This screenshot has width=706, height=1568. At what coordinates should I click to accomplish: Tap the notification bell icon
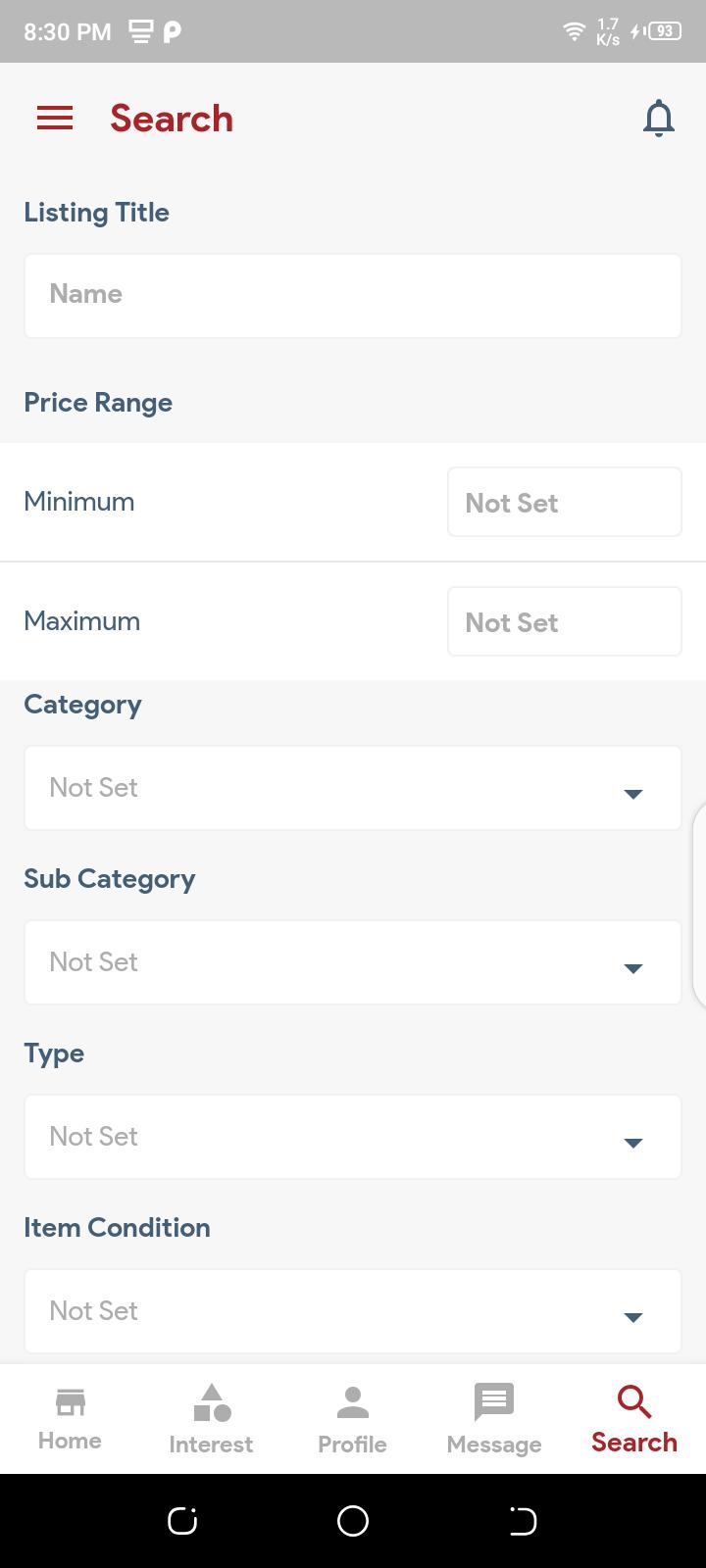coord(659,119)
